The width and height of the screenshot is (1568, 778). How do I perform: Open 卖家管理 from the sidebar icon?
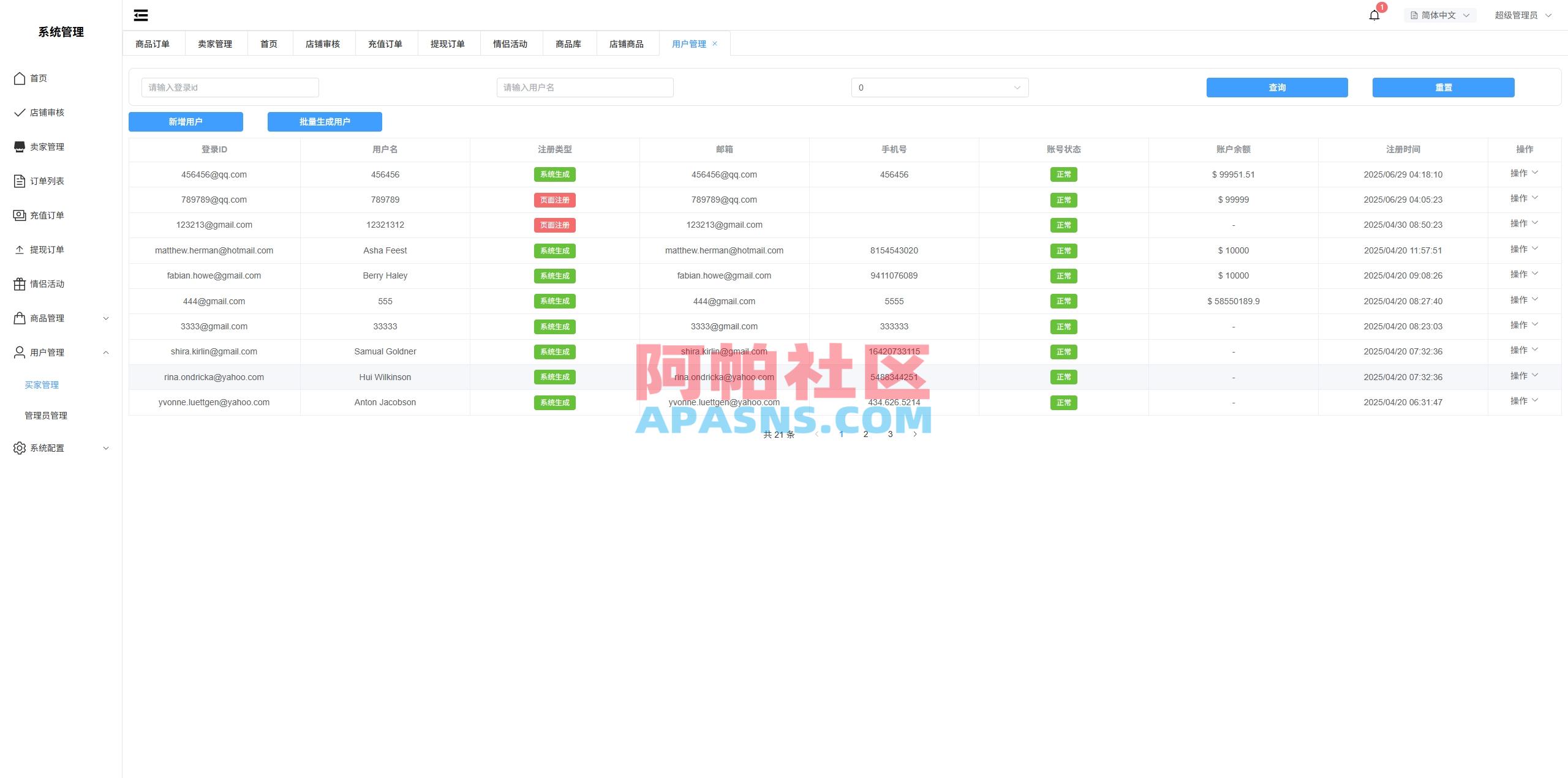click(19, 147)
